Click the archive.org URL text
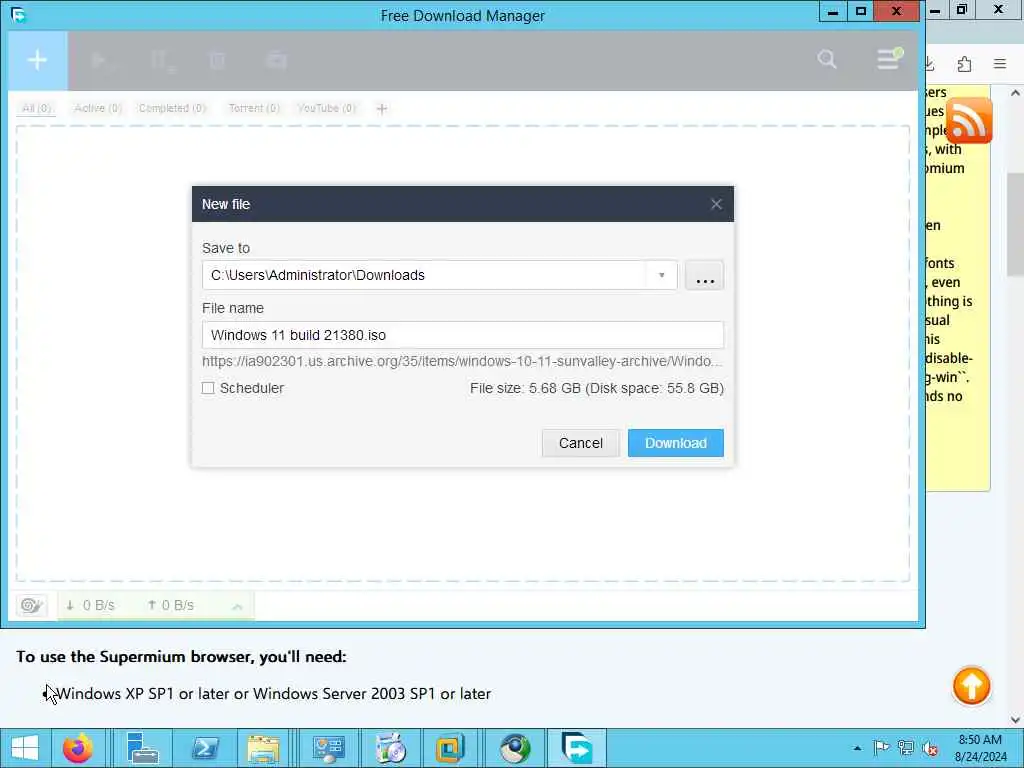The height and width of the screenshot is (768, 1024). pyautogui.click(x=462, y=361)
